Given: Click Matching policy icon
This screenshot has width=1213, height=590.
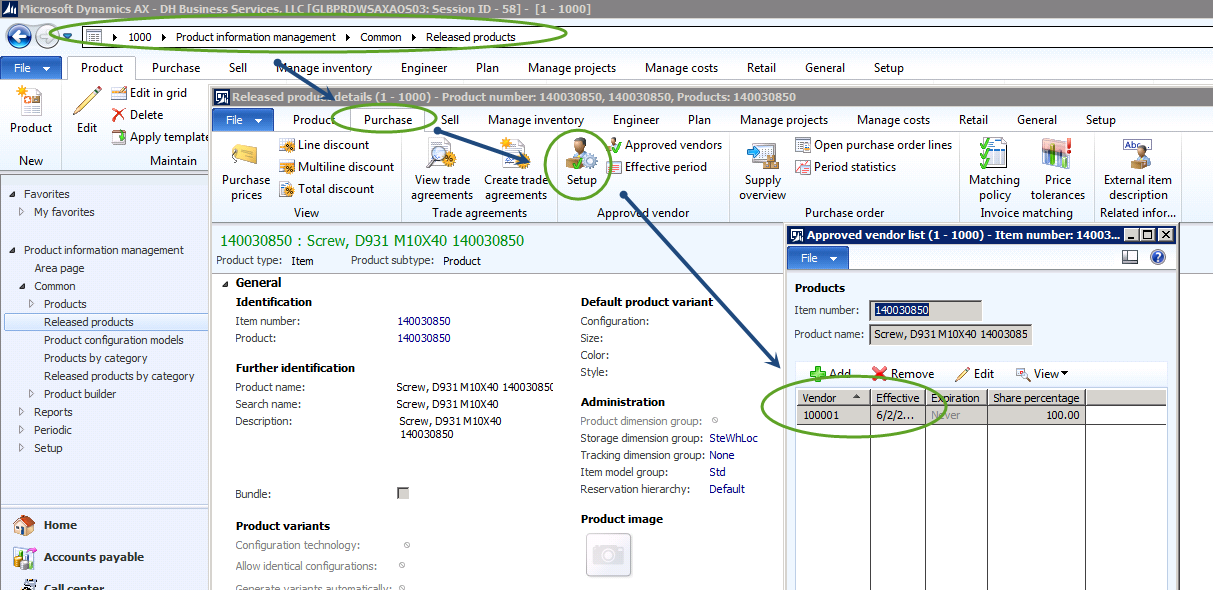Looking at the screenshot, I should coord(994,171).
